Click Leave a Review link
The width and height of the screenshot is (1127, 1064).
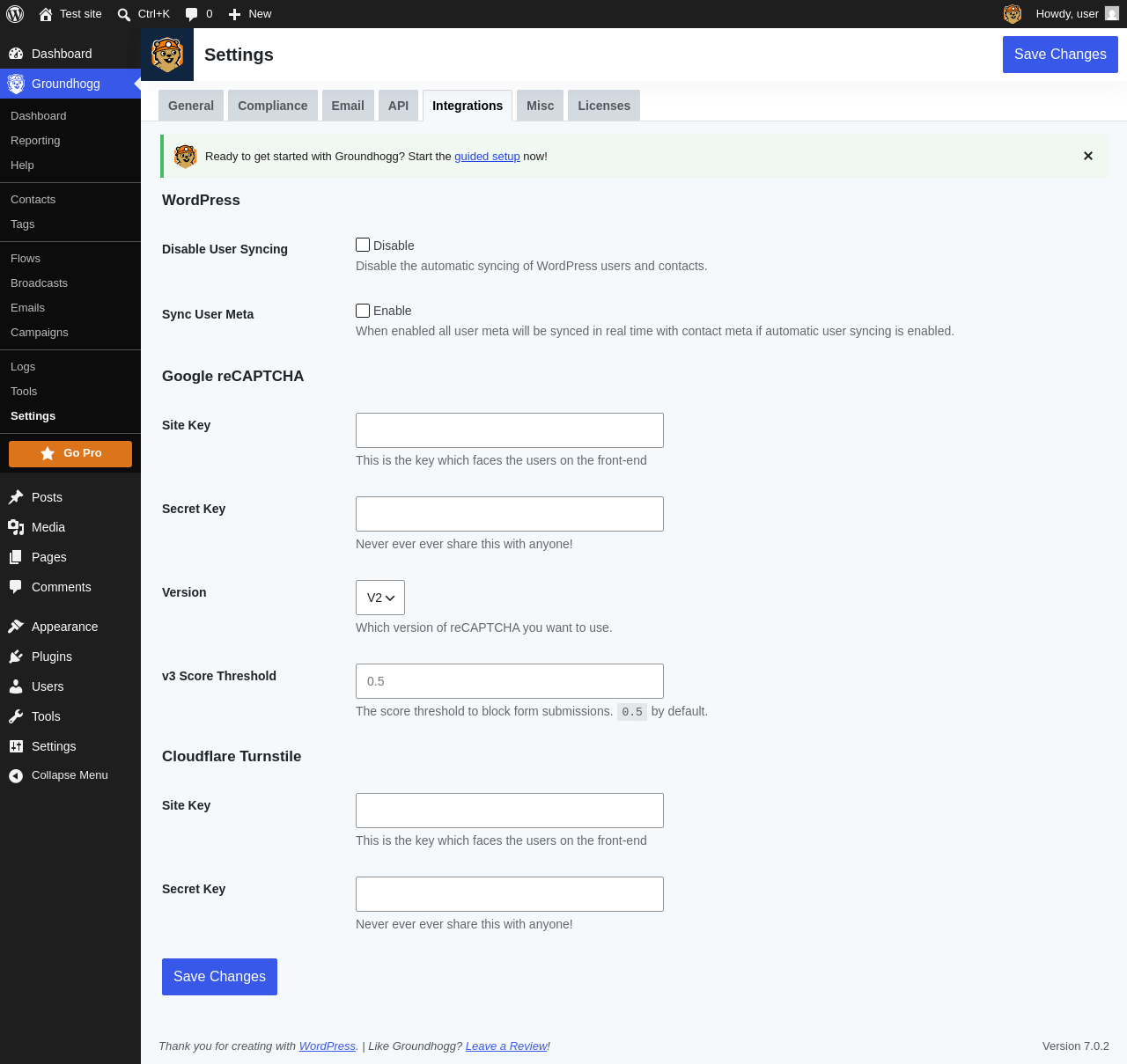(506, 1046)
